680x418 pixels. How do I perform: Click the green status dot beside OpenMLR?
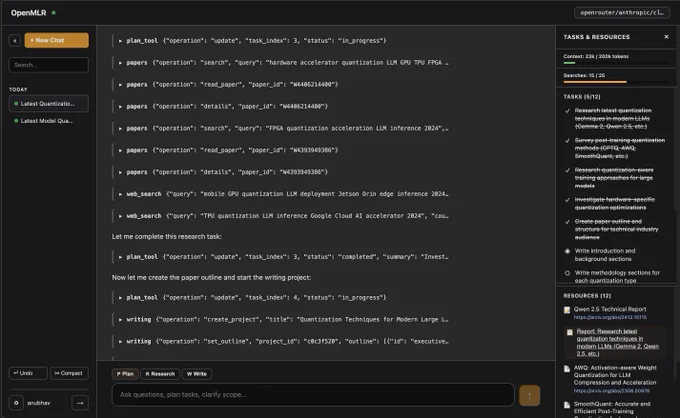click(54, 13)
